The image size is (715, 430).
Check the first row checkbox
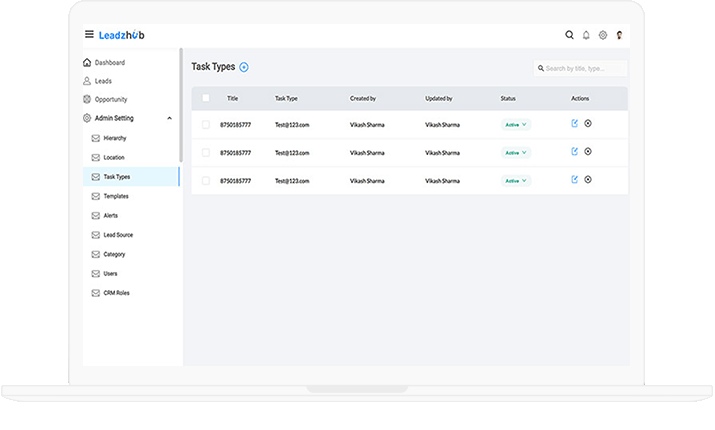point(206,125)
